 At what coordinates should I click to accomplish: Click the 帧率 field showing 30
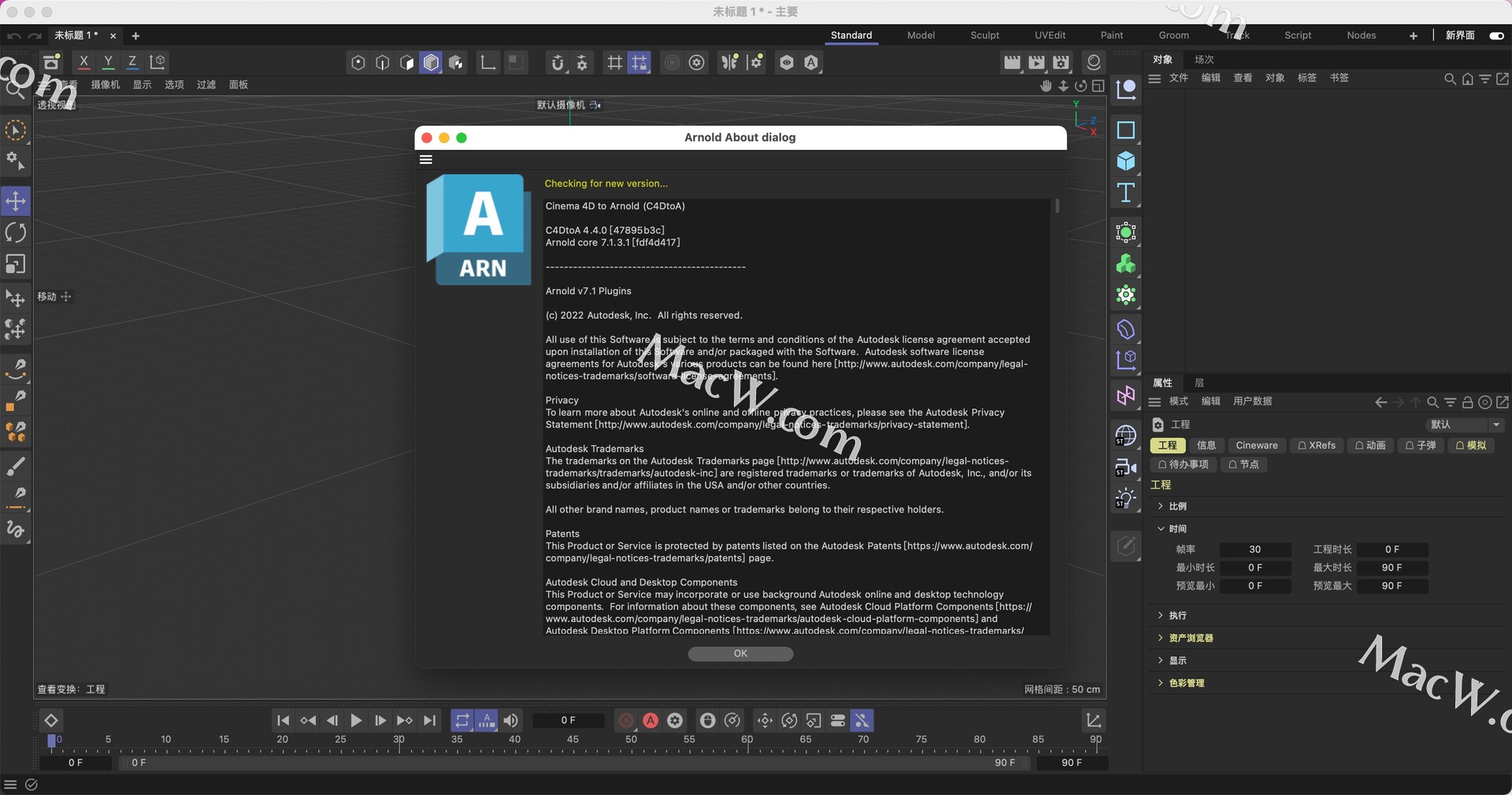click(x=1255, y=550)
